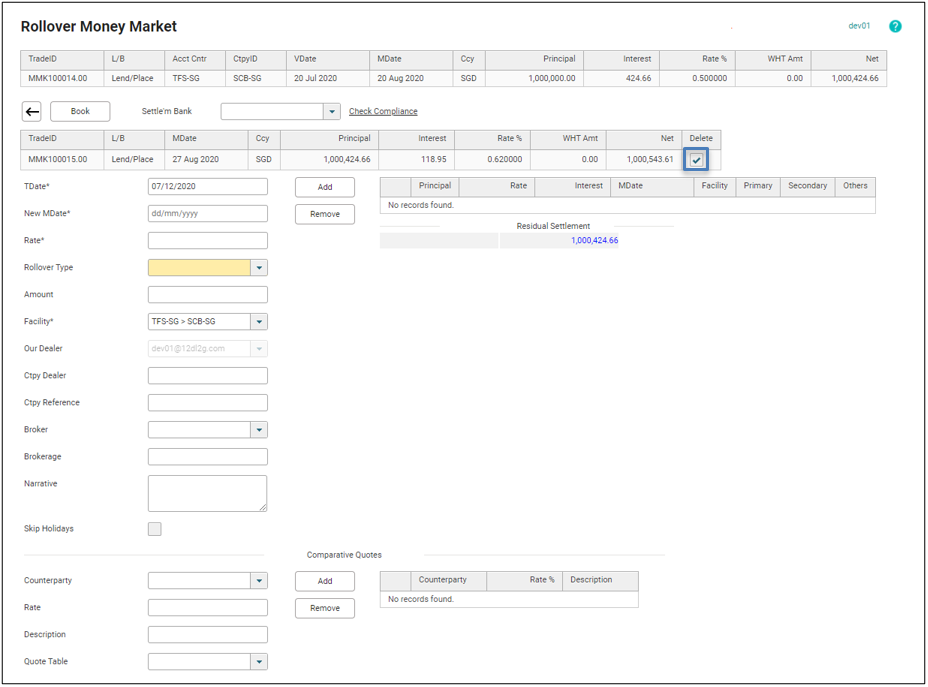
Task: Open the Quote Table dropdown
Action: point(259,662)
